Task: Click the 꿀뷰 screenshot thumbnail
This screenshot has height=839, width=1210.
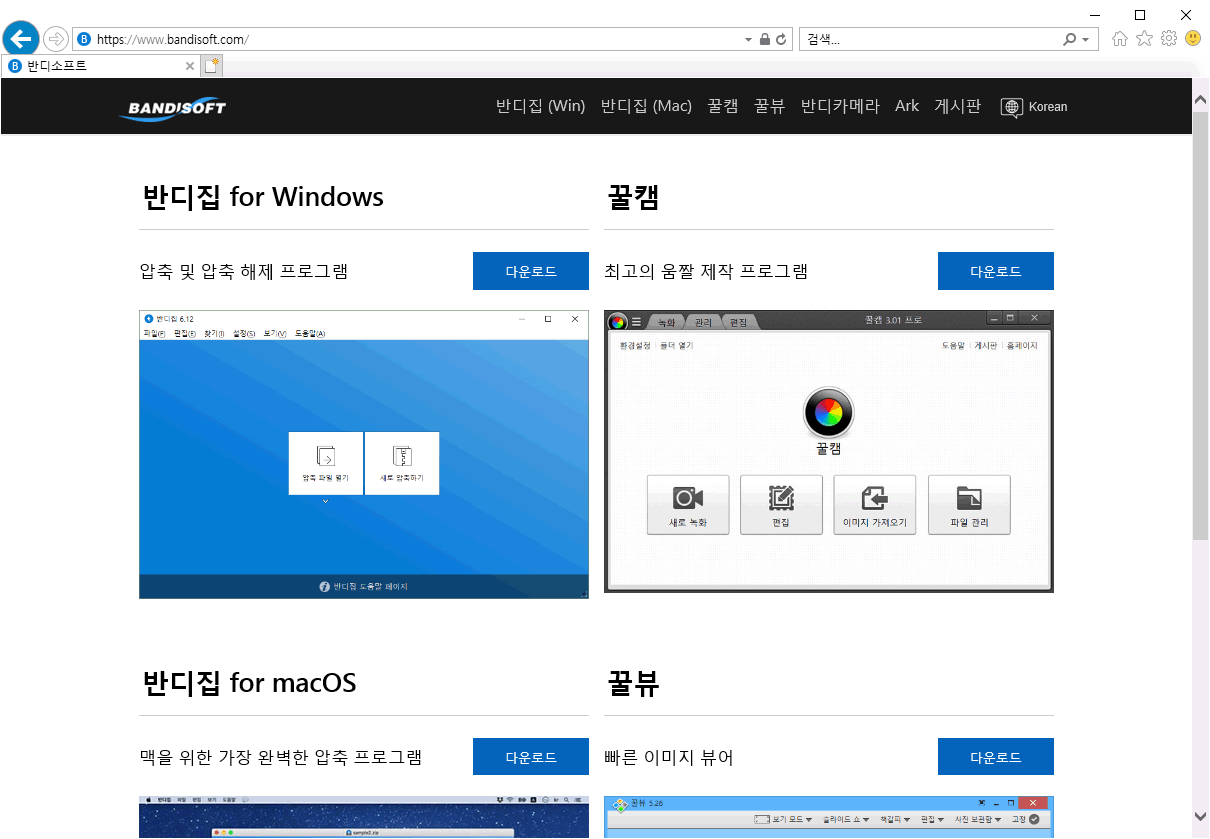Action: [x=829, y=817]
